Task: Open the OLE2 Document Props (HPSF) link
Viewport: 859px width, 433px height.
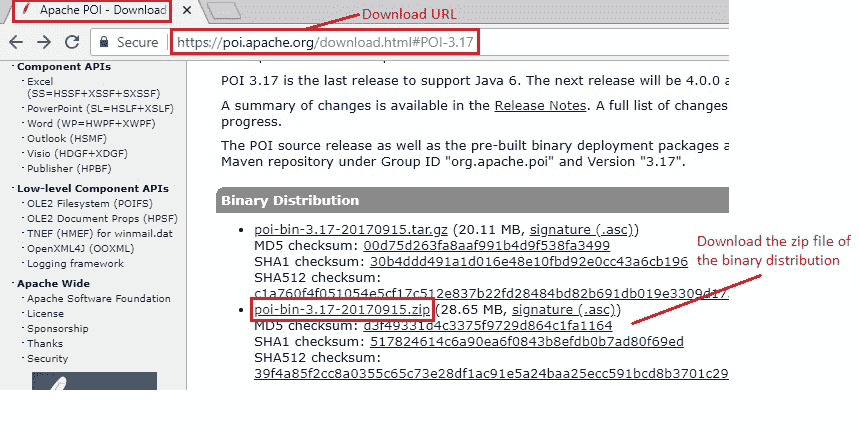Action: tap(102, 218)
